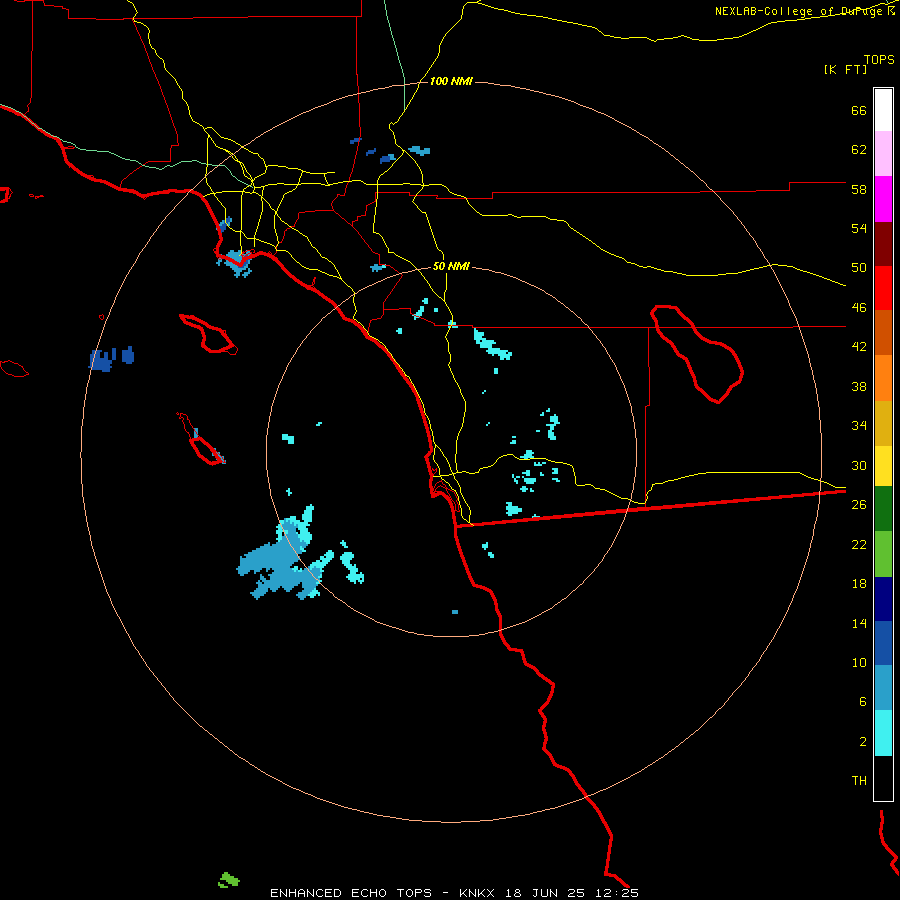
Task: Click the "[K FT]" units label
Action: [x=846, y=69]
